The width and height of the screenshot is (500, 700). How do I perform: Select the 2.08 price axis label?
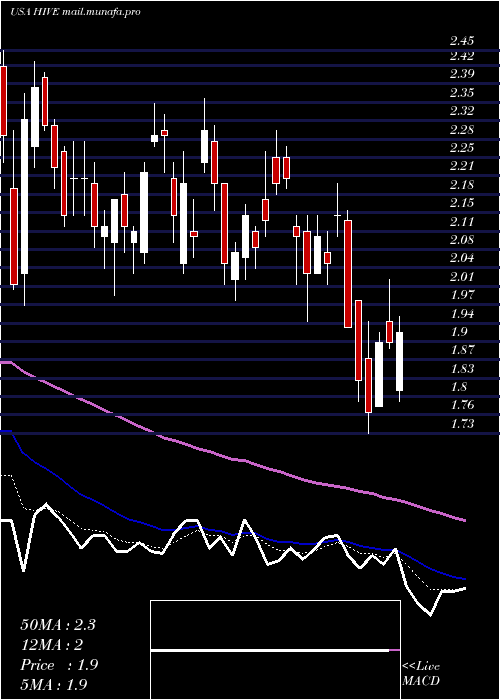click(x=462, y=240)
